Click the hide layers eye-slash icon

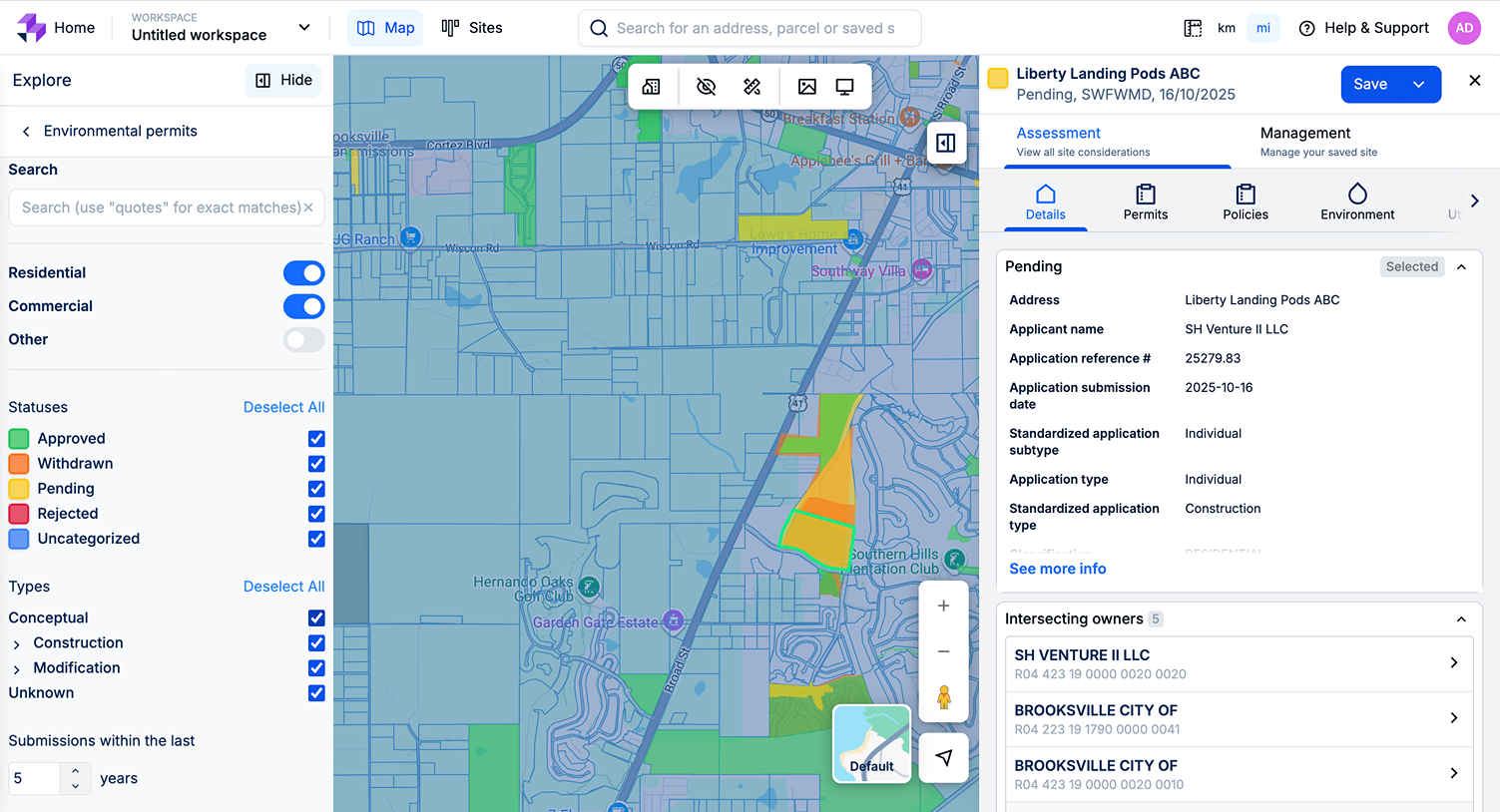pyautogui.click(x=706, y=87)
